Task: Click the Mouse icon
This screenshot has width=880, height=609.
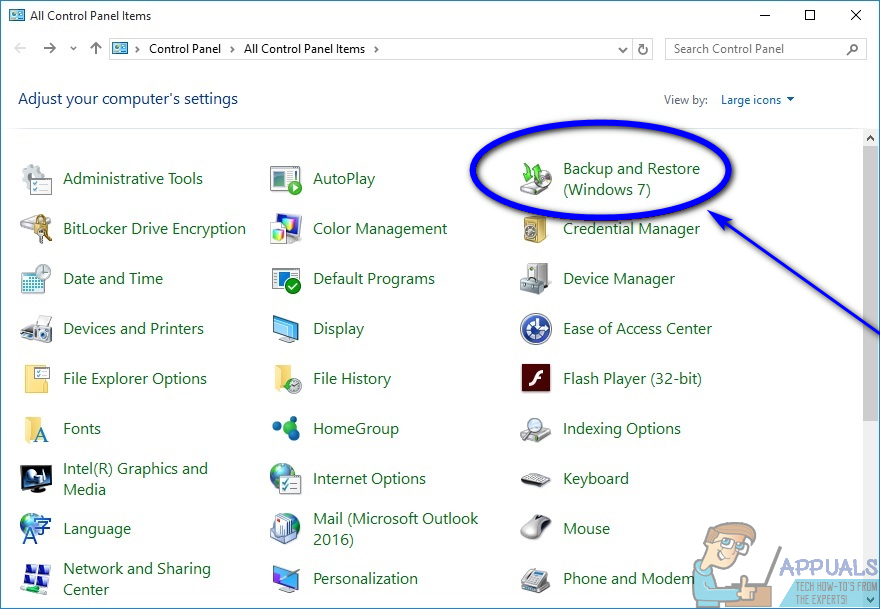Action: 535,528
